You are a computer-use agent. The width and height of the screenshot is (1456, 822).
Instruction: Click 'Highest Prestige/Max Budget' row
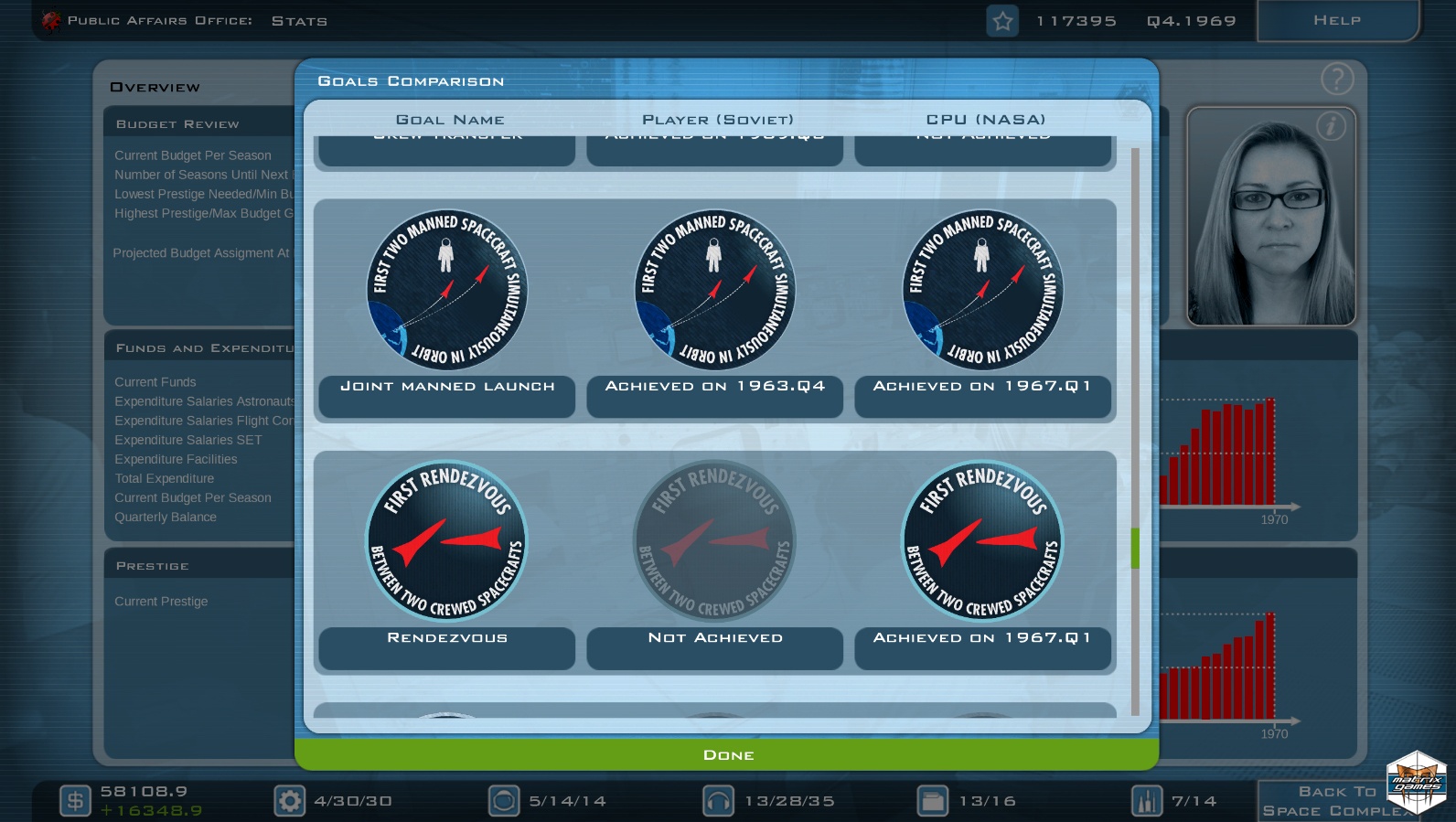pyautogui.click(x=204, y=213)
